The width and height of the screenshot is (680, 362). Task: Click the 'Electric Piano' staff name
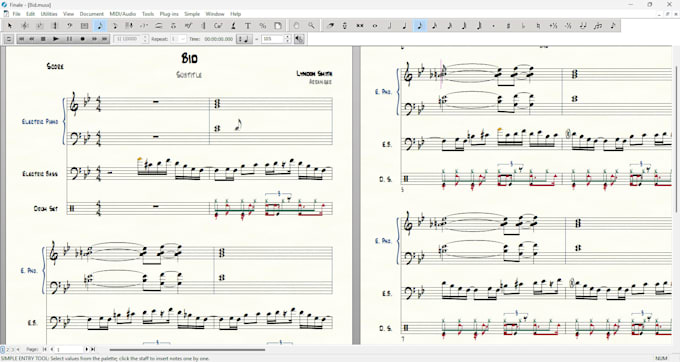click(40, 122)
